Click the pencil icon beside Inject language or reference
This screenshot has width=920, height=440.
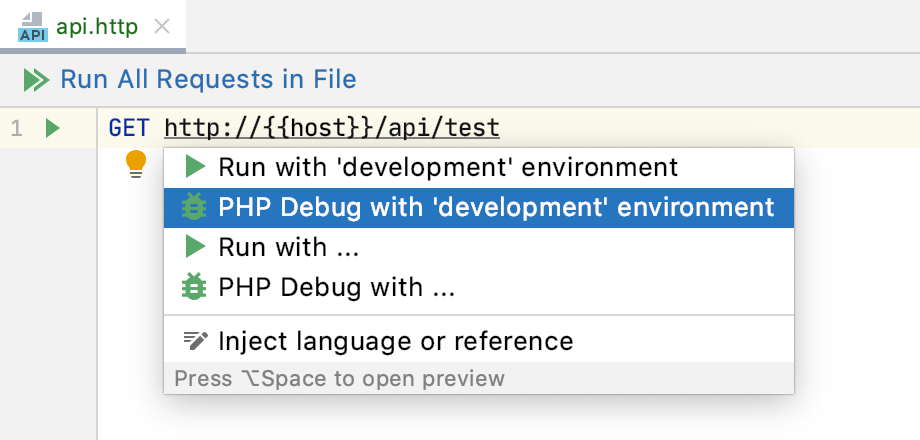tap(195, 341)
